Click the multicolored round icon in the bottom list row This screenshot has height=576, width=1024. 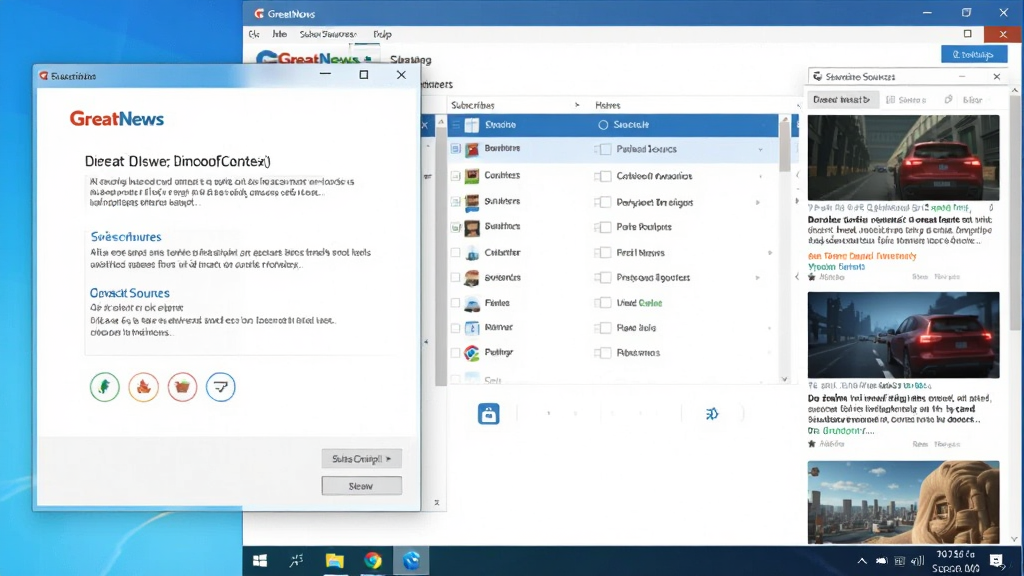[472, 353]
